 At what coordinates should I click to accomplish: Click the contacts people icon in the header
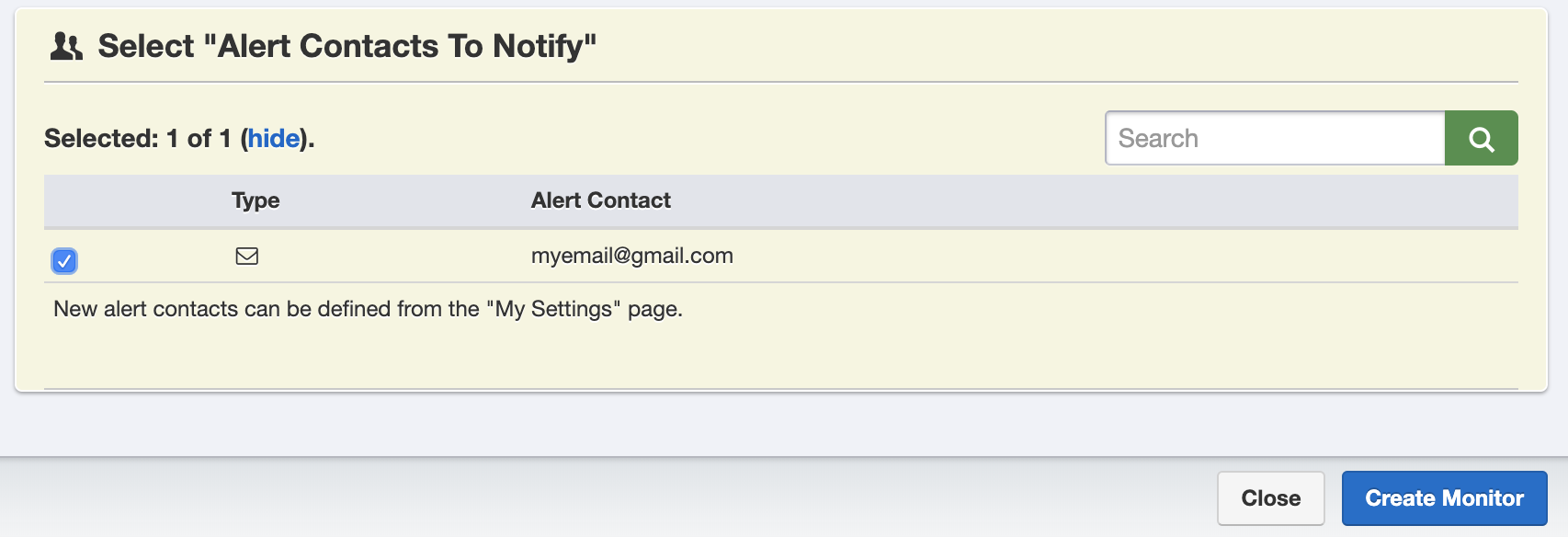[x=66, y=46]
